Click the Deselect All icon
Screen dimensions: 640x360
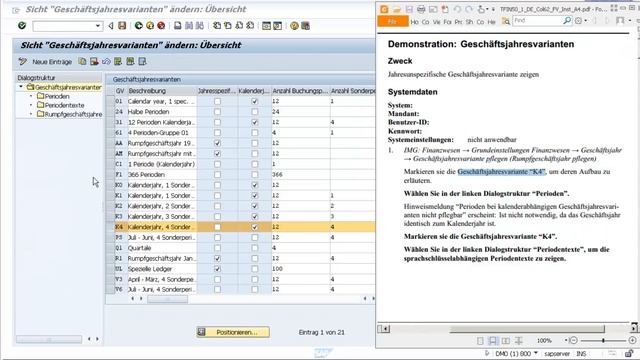(142, 62)
